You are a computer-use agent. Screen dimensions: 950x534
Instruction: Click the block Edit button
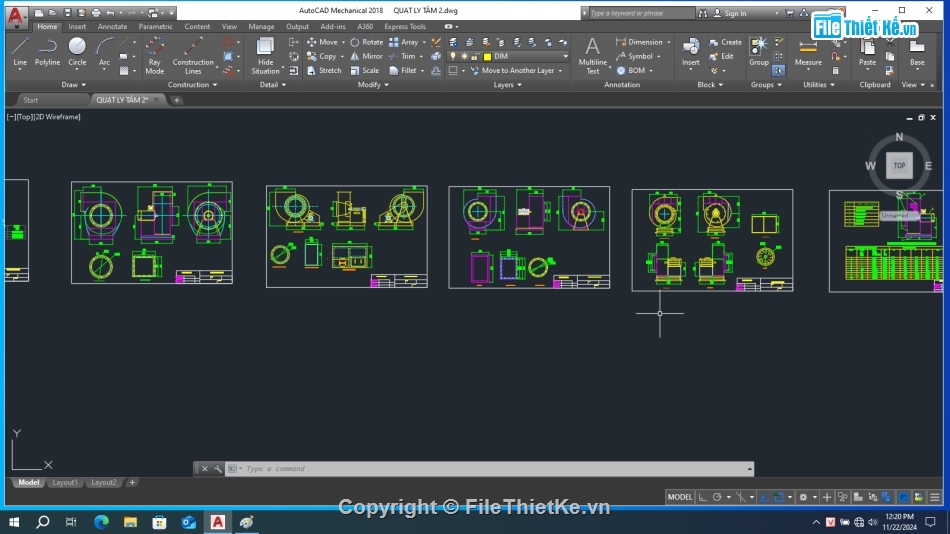click(722, 56)
